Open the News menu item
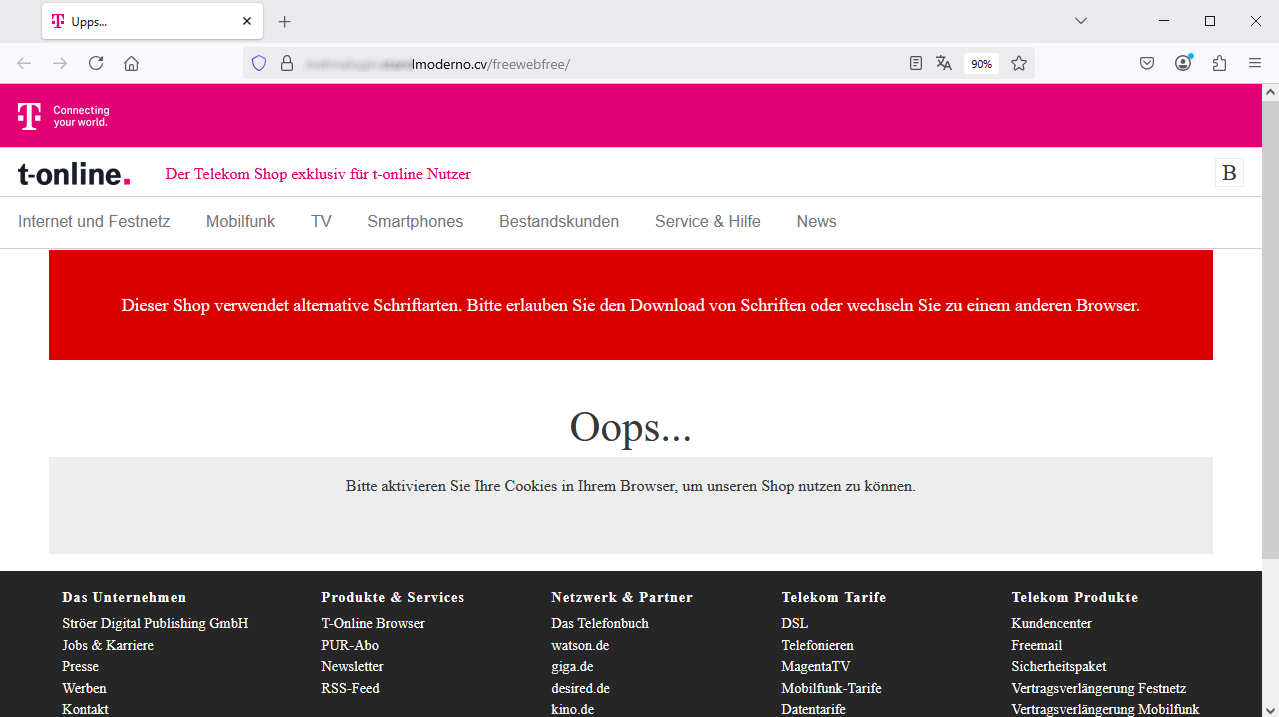Screen dimensions: 1279x717 (x=816, y=222)
